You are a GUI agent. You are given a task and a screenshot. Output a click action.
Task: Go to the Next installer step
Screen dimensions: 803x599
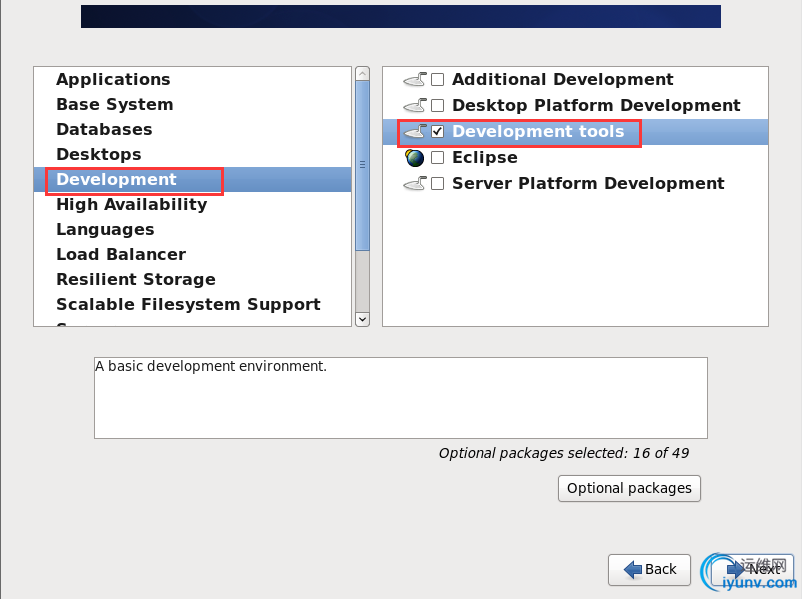click(x=753, y=569)
